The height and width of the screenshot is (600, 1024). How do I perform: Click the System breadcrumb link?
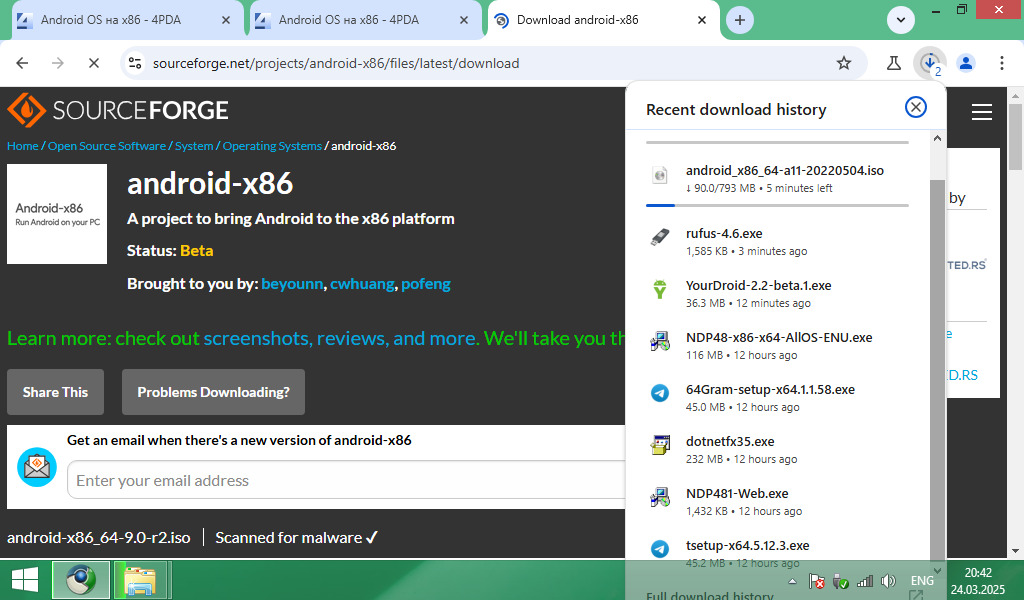(x=194, y=146)
